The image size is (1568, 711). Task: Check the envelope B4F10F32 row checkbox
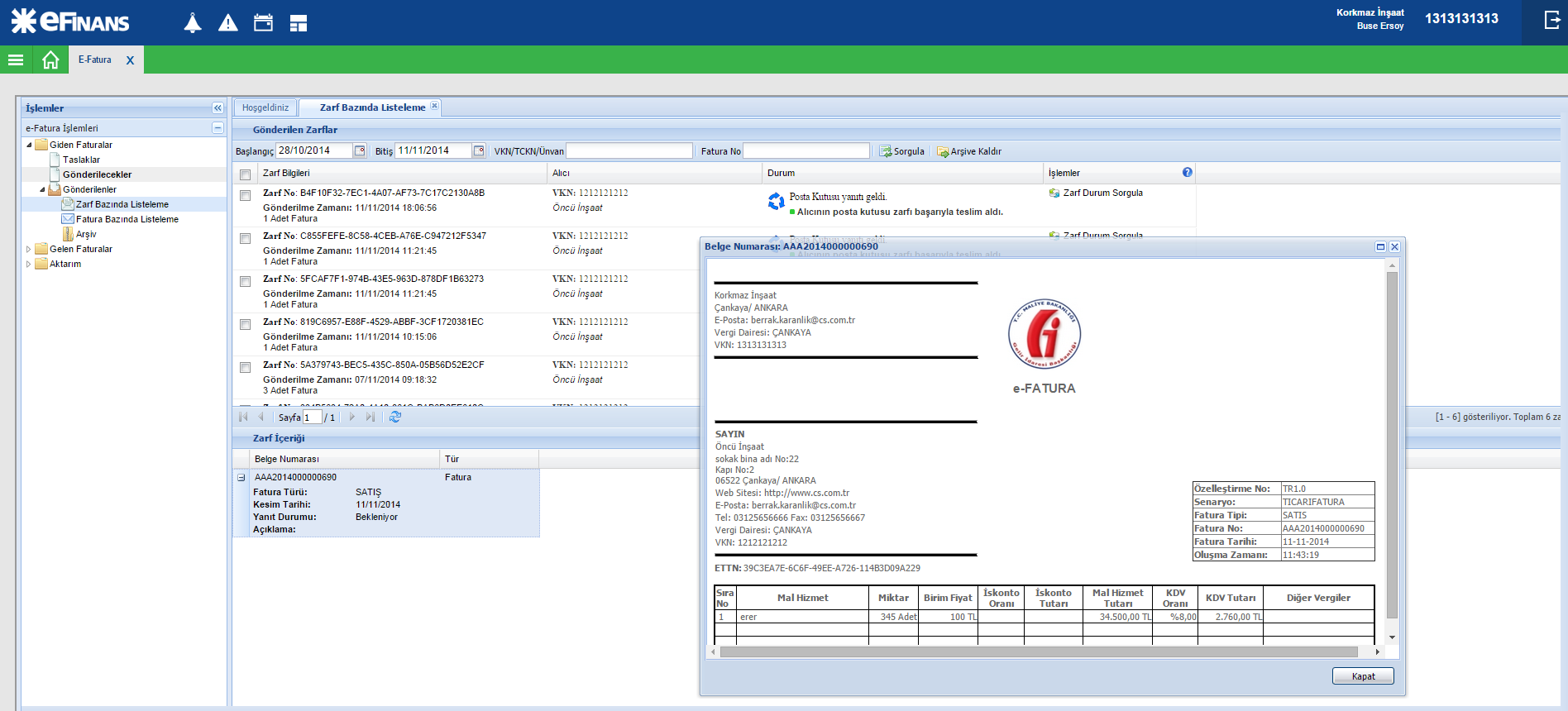point(245,196)
